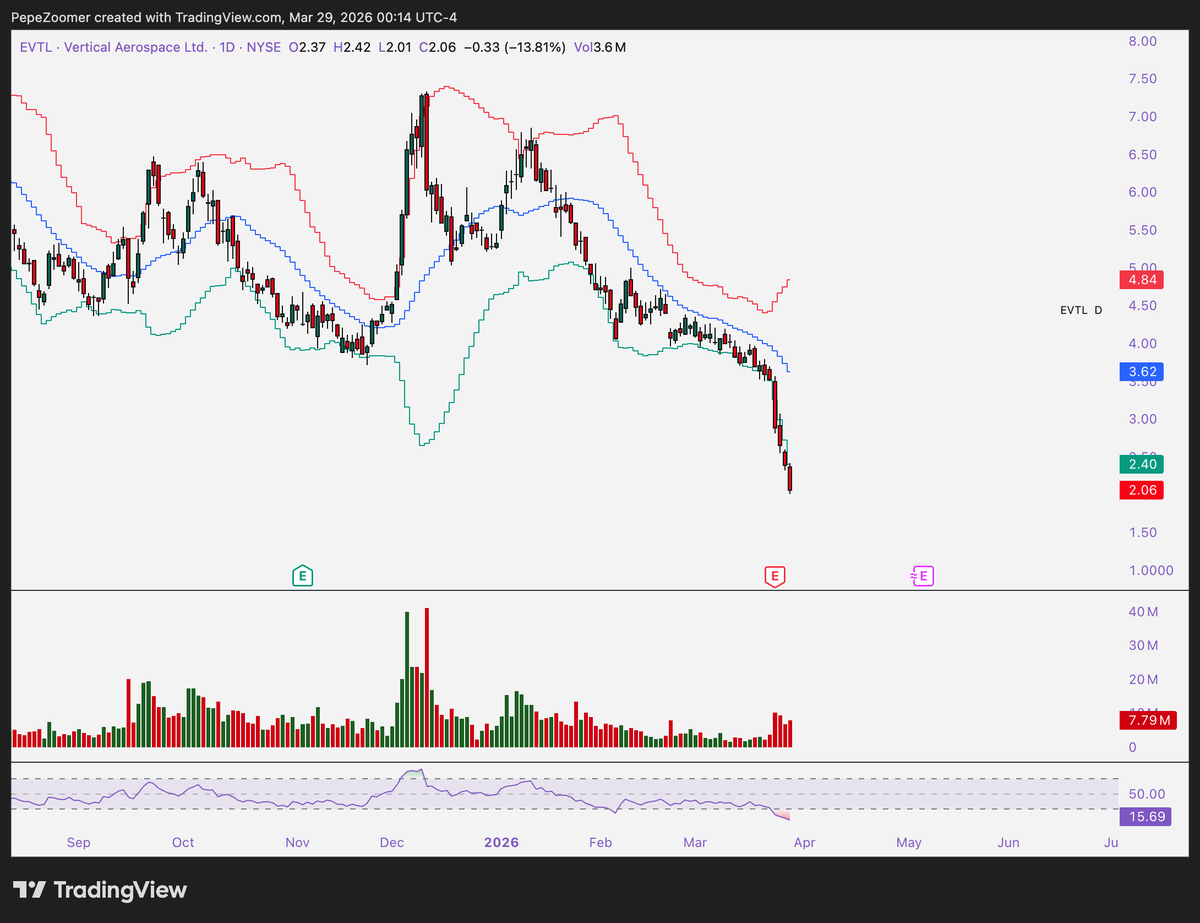
Task: Click the 2026 label on time axis
Action: 501,842
